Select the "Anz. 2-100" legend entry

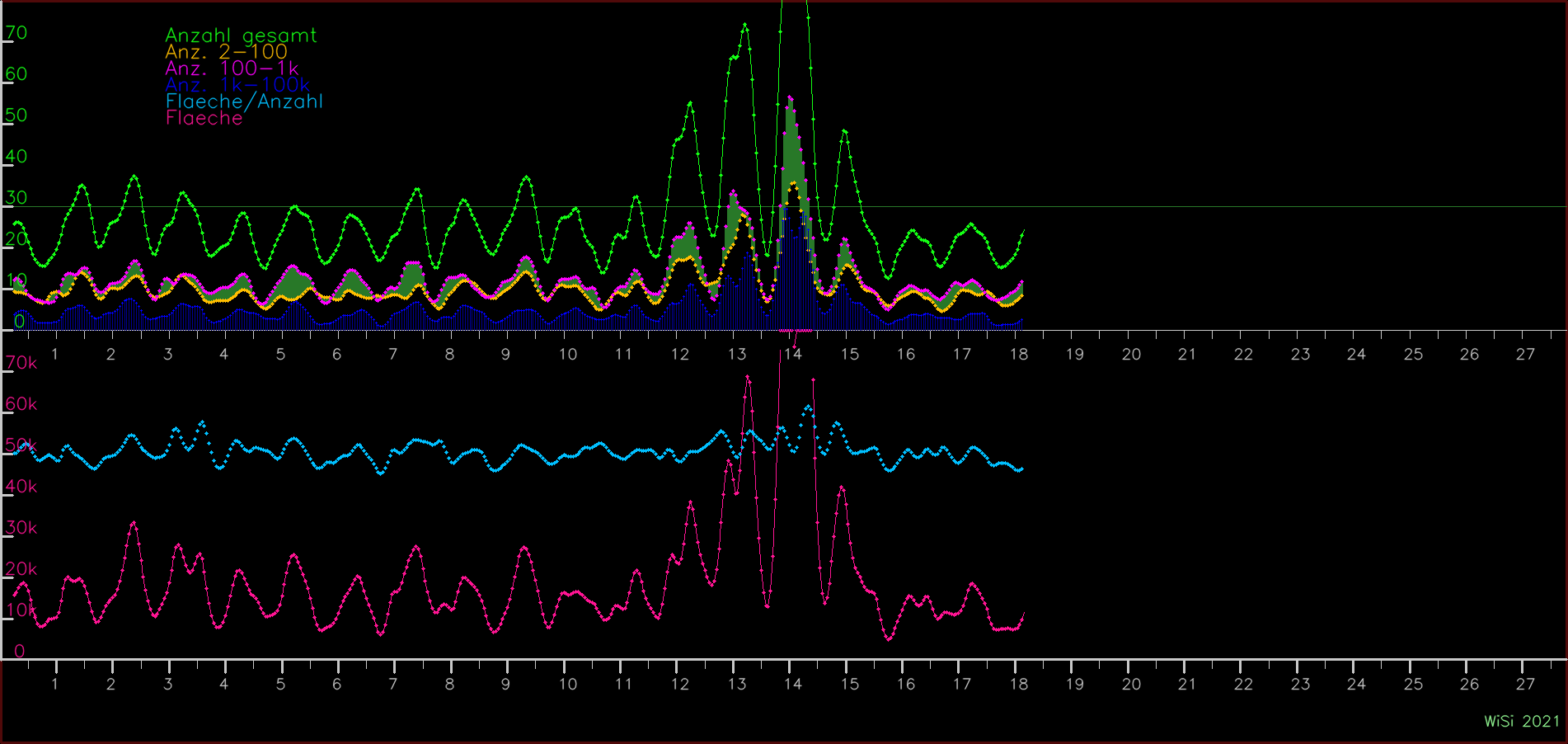click(226, 52)
